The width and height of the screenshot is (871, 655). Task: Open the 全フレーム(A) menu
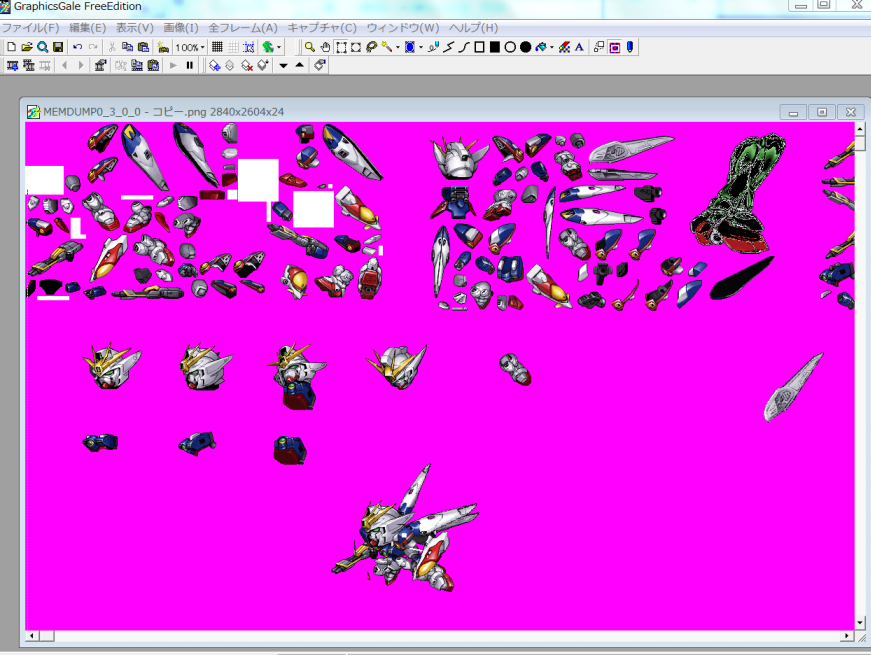(x=243, y=27)
